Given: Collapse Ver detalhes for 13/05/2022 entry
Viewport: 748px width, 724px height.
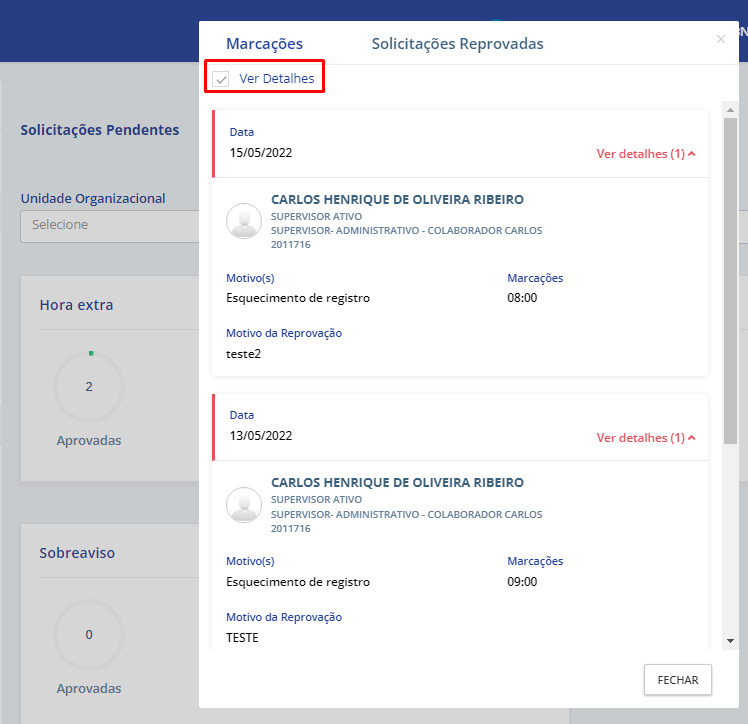Looking at the screenshot, I should pyautogui.click(x=645, y=437).
